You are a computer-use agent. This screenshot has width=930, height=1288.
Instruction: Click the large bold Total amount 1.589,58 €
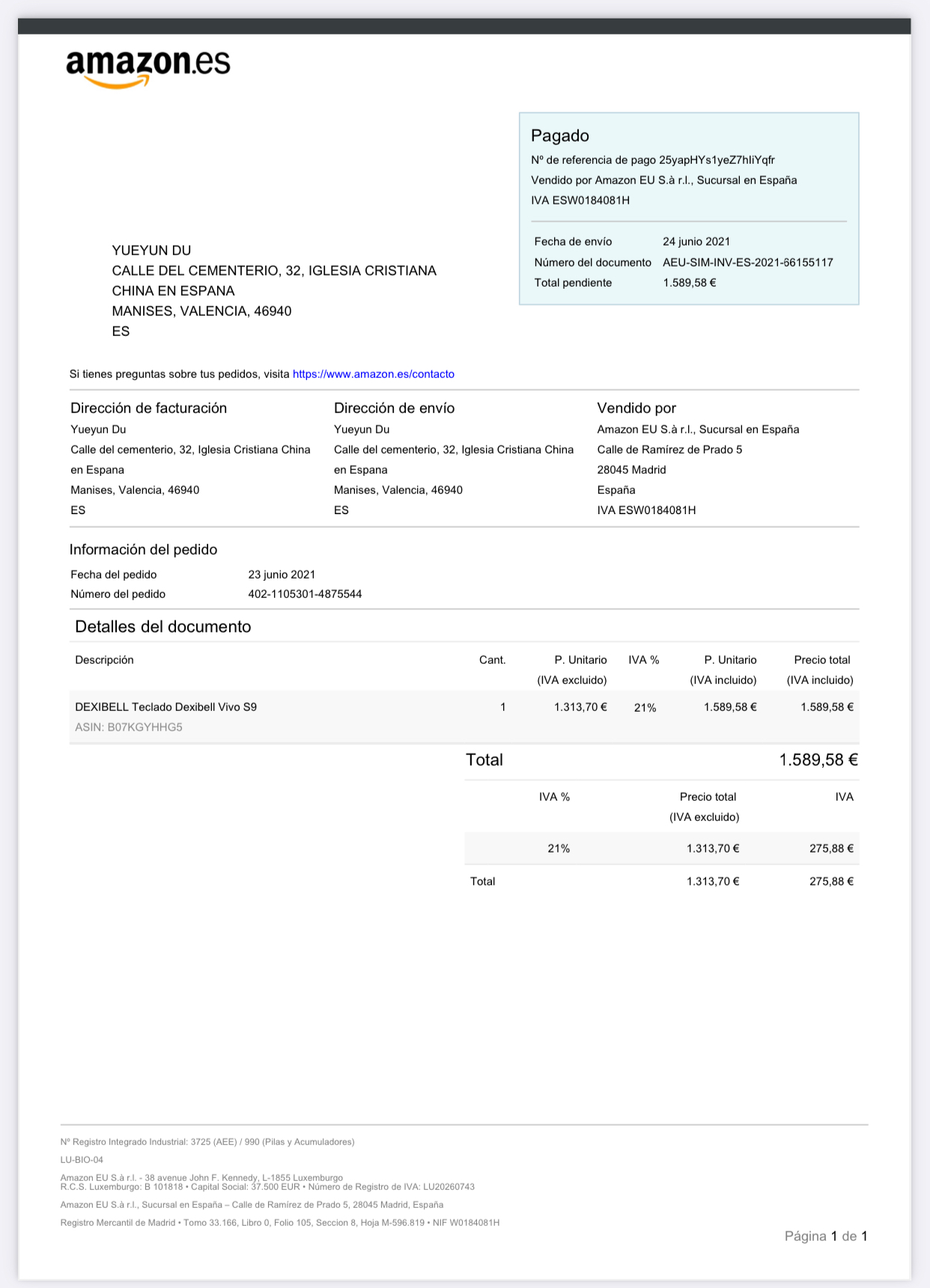818,760
